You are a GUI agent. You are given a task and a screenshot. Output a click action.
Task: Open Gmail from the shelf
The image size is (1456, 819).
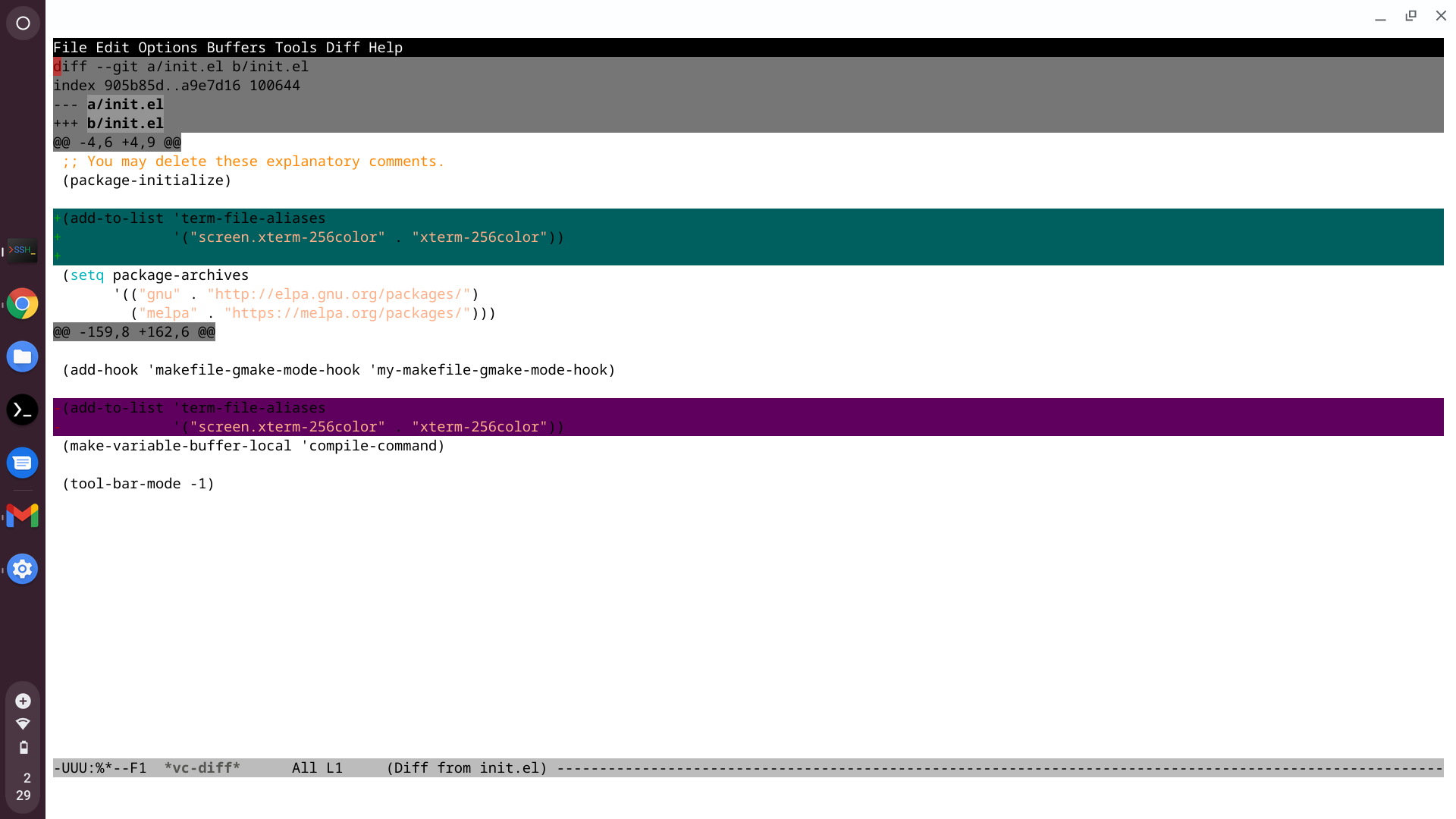pos(22,516)
